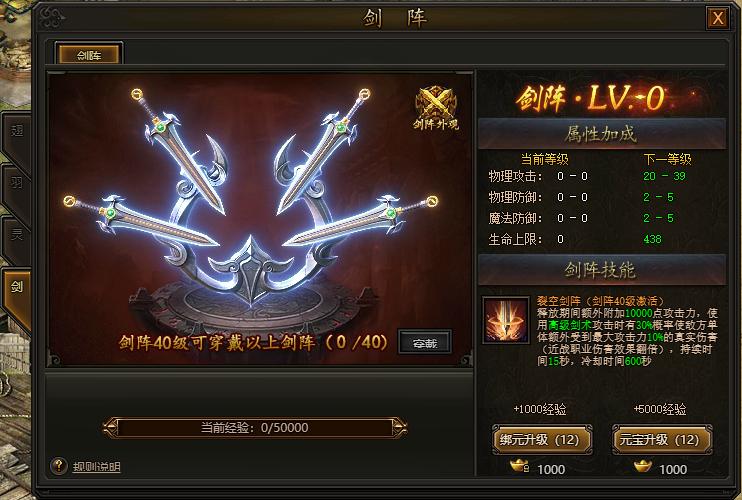Click gold ingot icon below 元宝升级

[x=642, y=466]
